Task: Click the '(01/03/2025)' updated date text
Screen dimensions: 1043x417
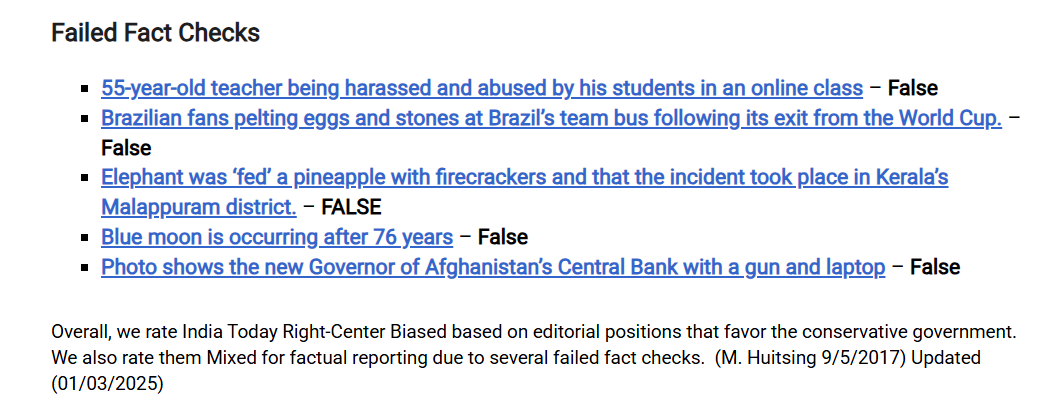Action: pos(107,384)
